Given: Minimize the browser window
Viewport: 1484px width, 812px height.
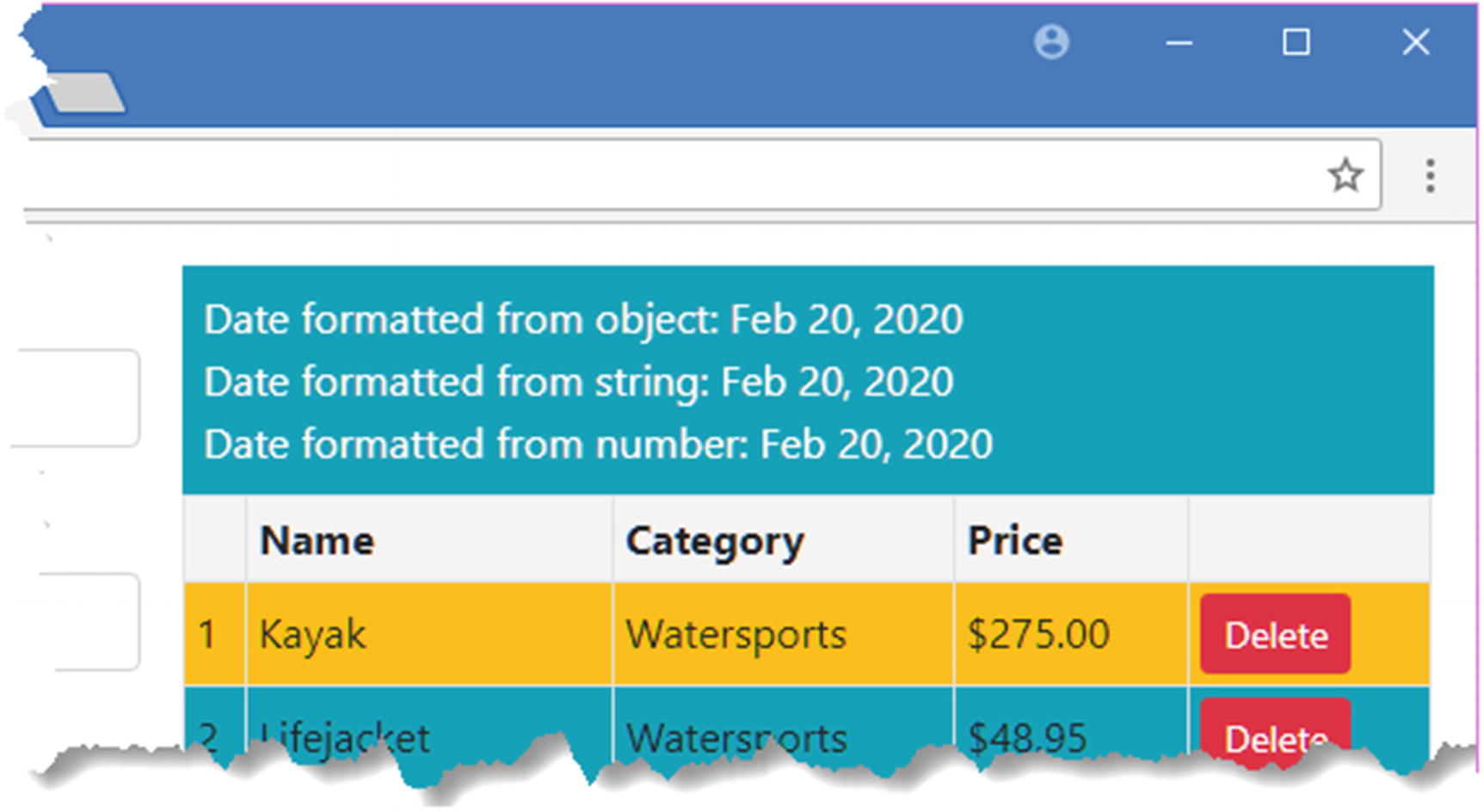Looking at the screenshot, I should 1179,42.
